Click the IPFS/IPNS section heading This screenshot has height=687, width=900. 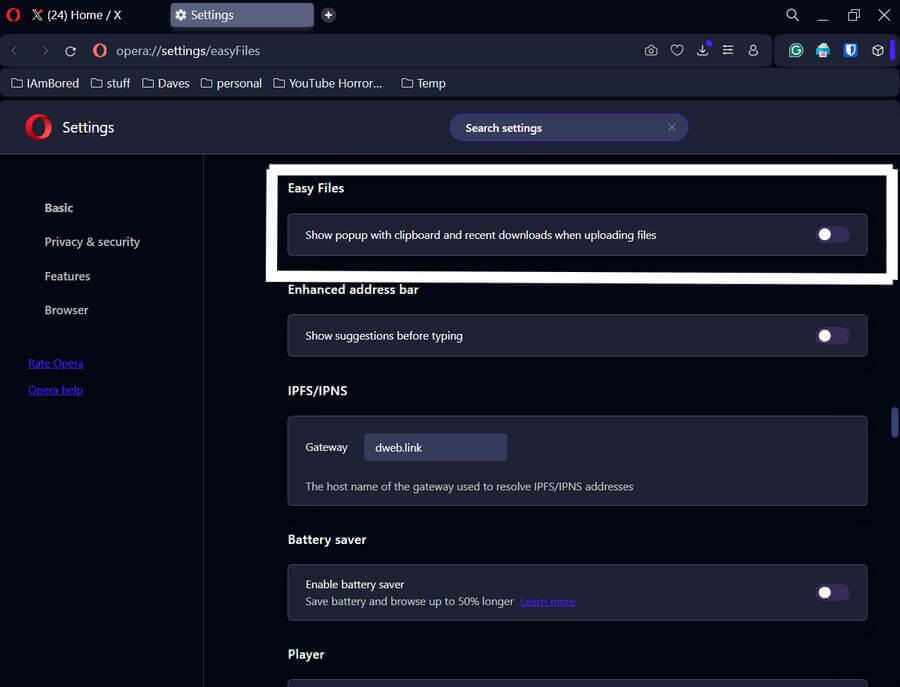click(317, 391)
